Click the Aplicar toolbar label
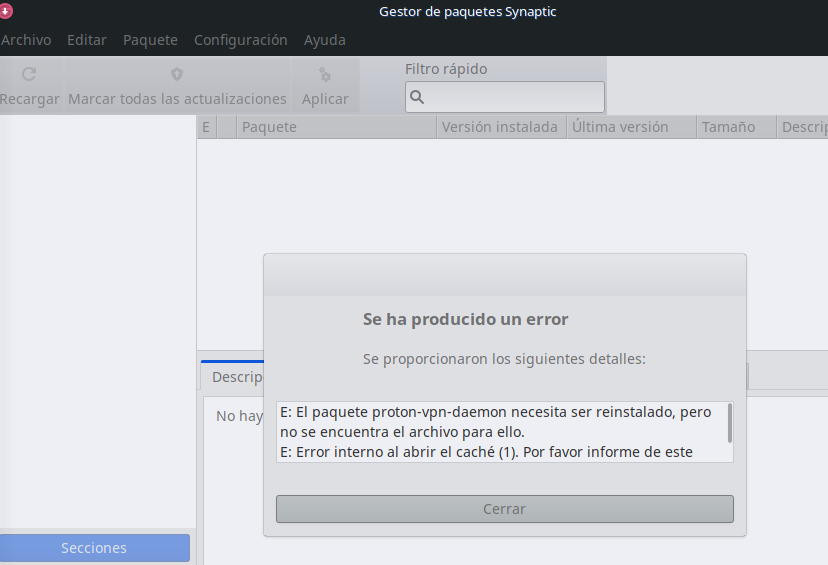The image size is (828, 565). tap(325, 99)
